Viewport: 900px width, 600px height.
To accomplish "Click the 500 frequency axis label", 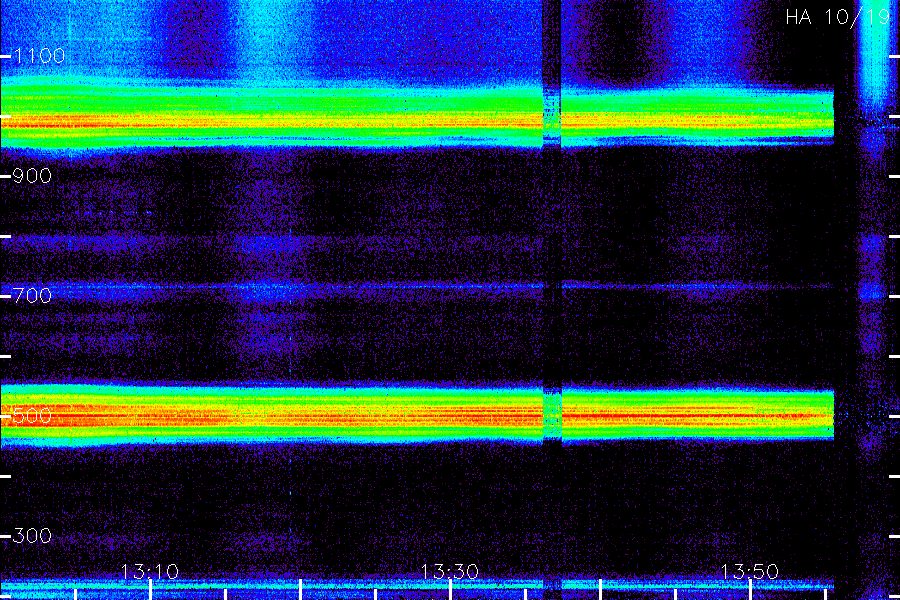I will click(32, 416).
